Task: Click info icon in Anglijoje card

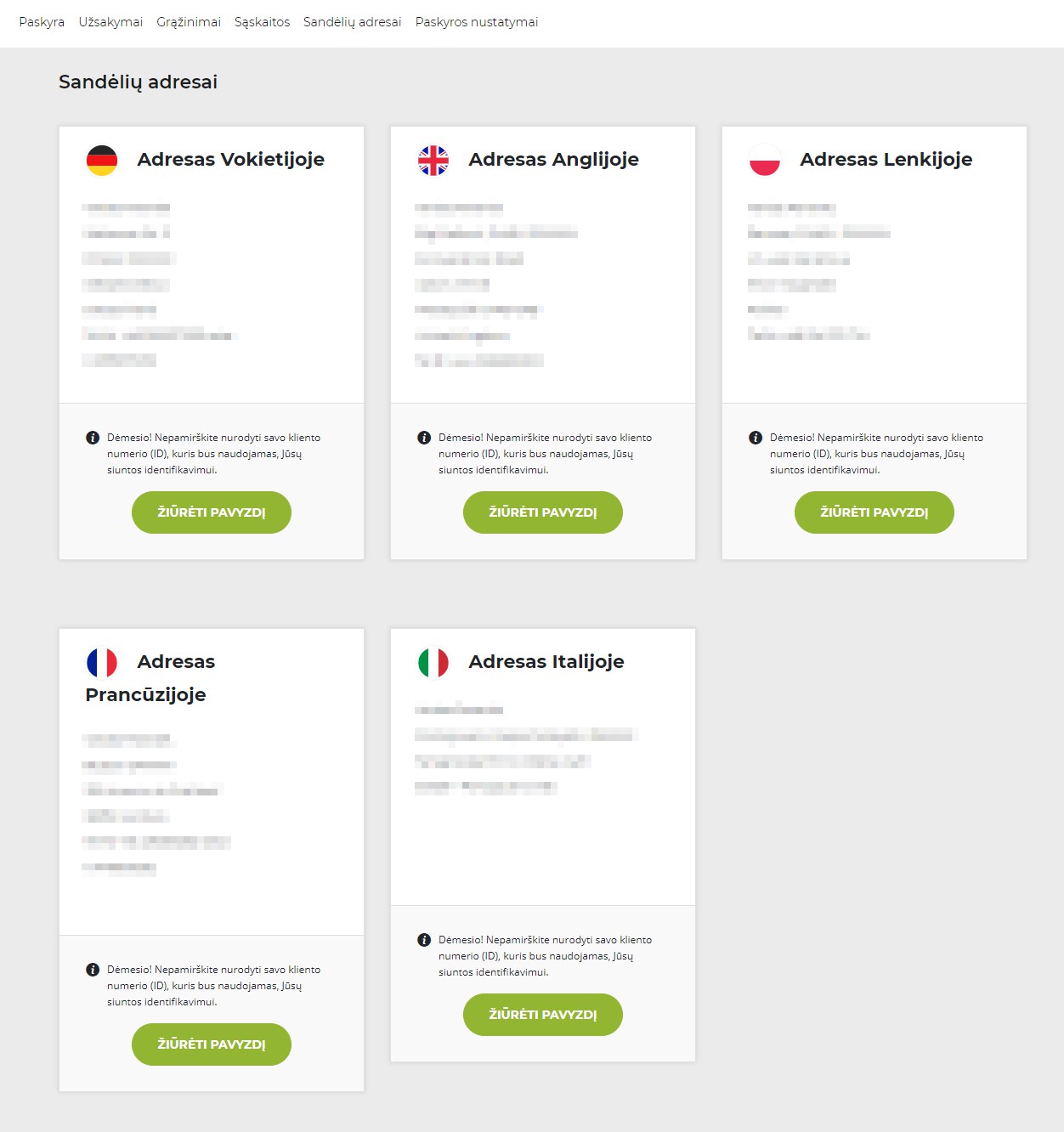Action: tap(424, 438)
